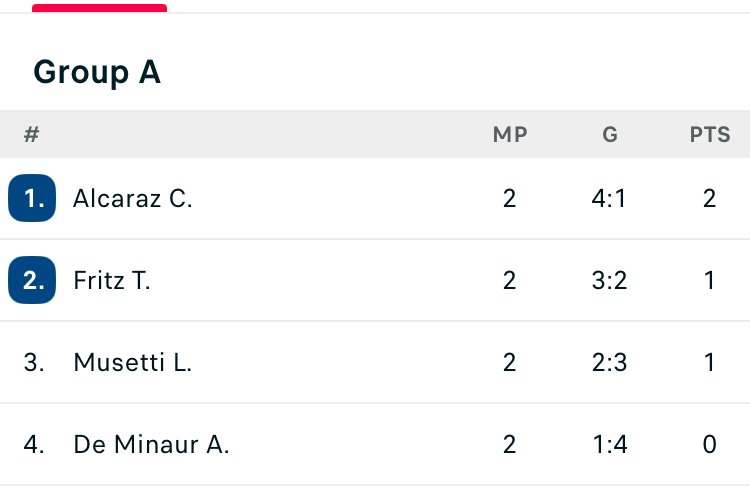Click Alcaraz's 4:1 games score

point(610,198)
